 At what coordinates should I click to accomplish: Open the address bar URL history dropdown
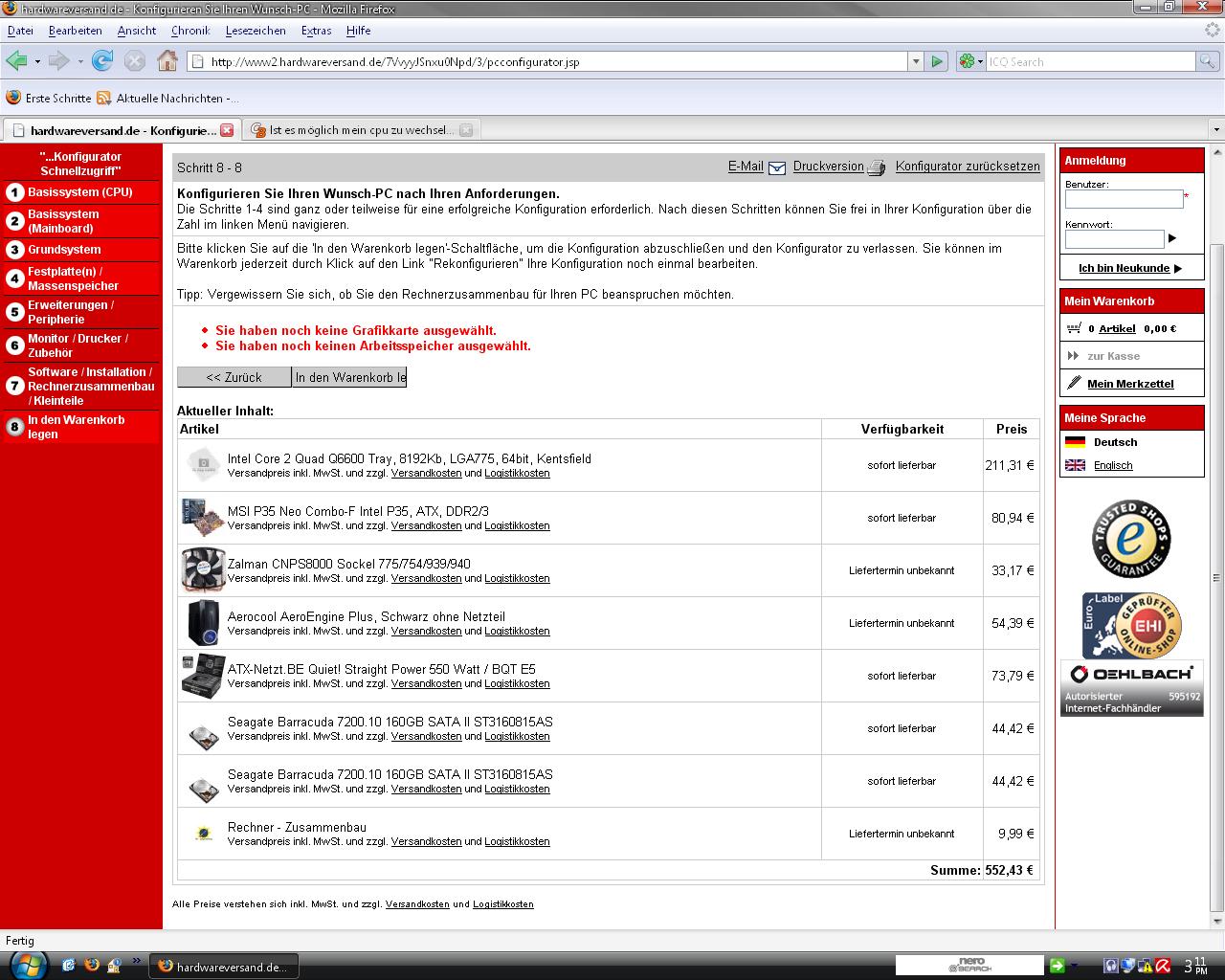[916, 61]
